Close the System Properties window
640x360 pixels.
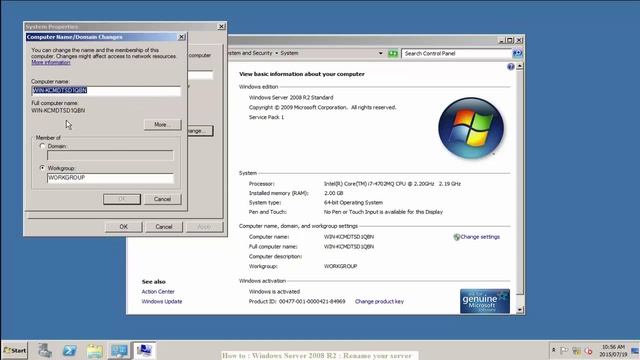(x=221, y=27)
